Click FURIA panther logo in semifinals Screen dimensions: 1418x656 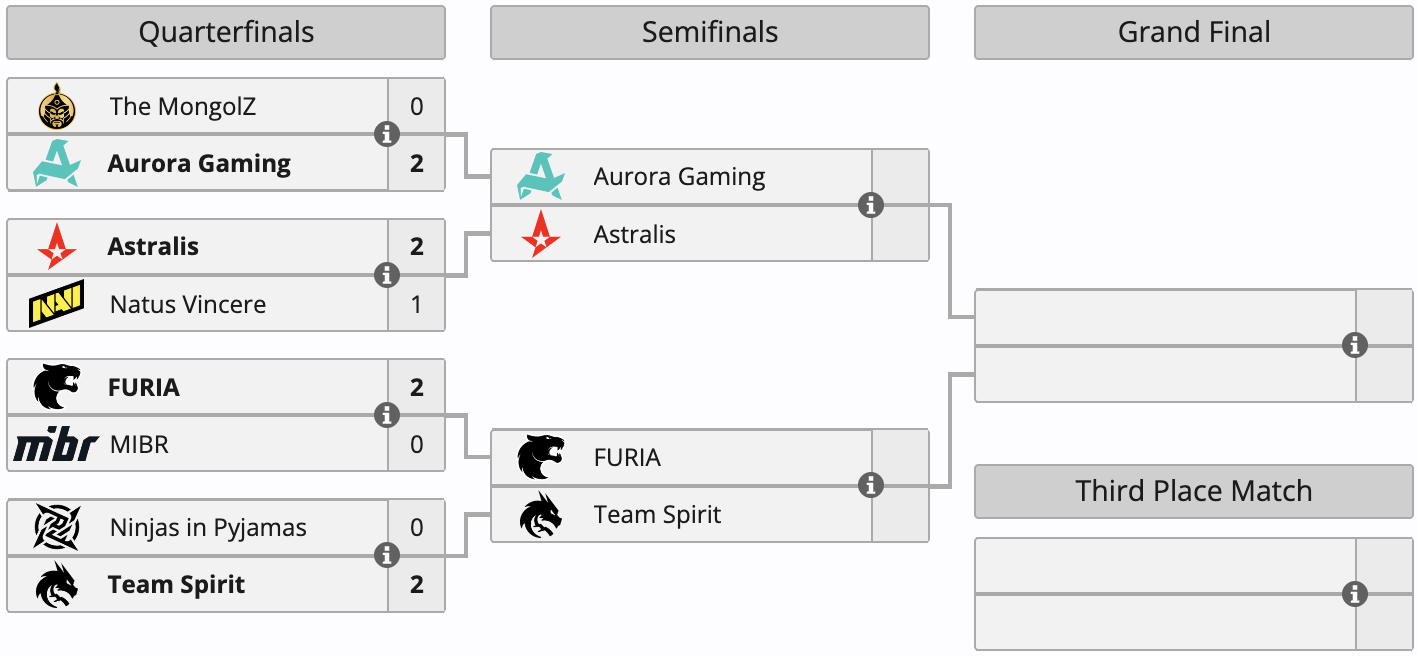tap(541, 457)
